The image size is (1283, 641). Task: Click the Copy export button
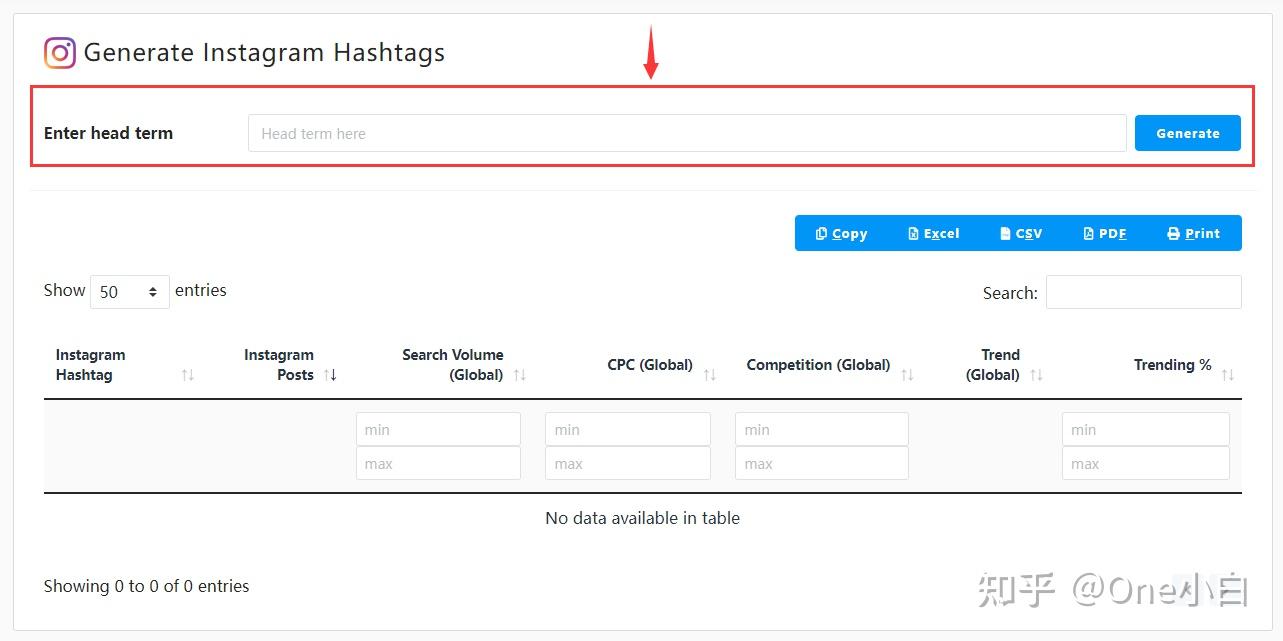click(x=841, y=233)
